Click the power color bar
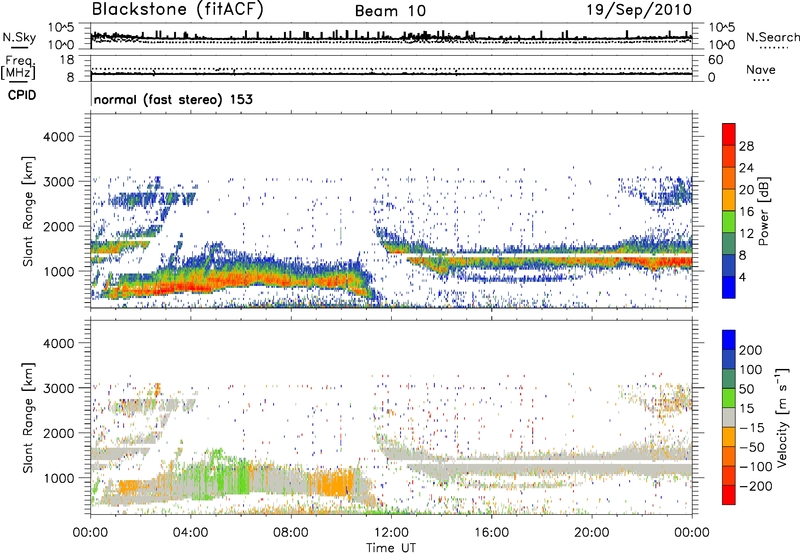This screenshot has width=800, height=554. coord(729,211)
